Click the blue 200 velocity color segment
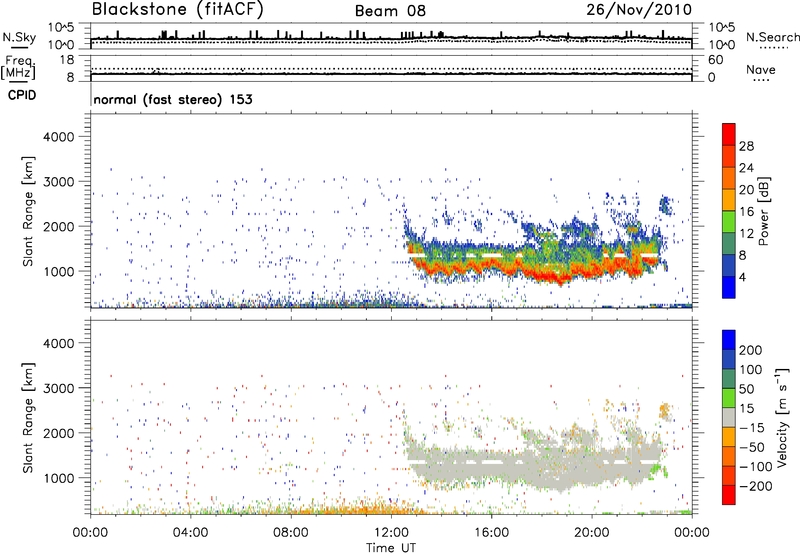The image size is (800, 554). [729, 340]
